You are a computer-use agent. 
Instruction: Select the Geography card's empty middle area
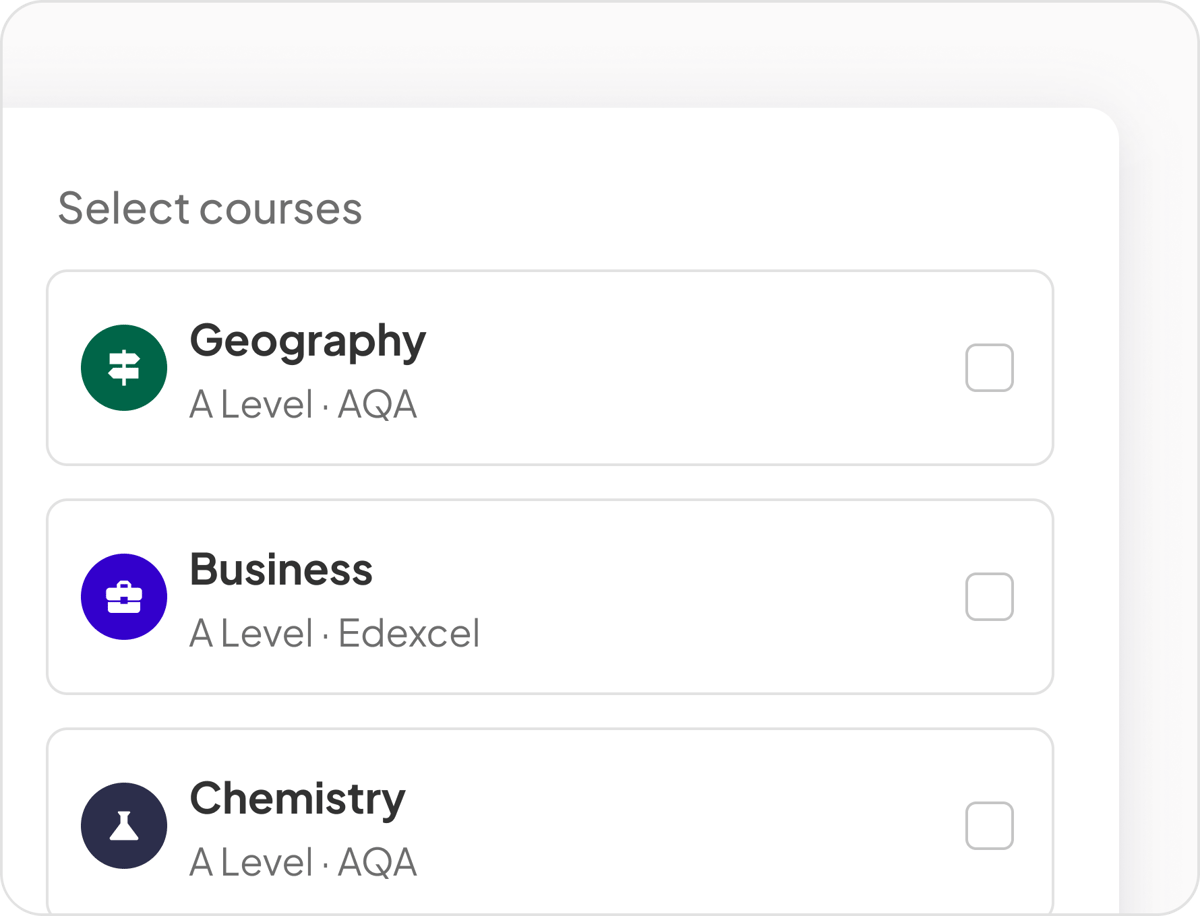coord(680,368)
